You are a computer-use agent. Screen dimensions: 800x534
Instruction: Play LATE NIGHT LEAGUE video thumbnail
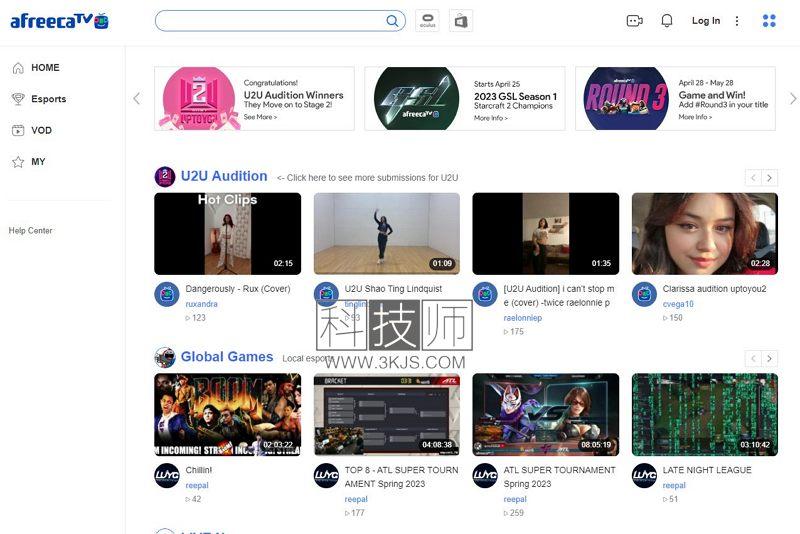705,415
